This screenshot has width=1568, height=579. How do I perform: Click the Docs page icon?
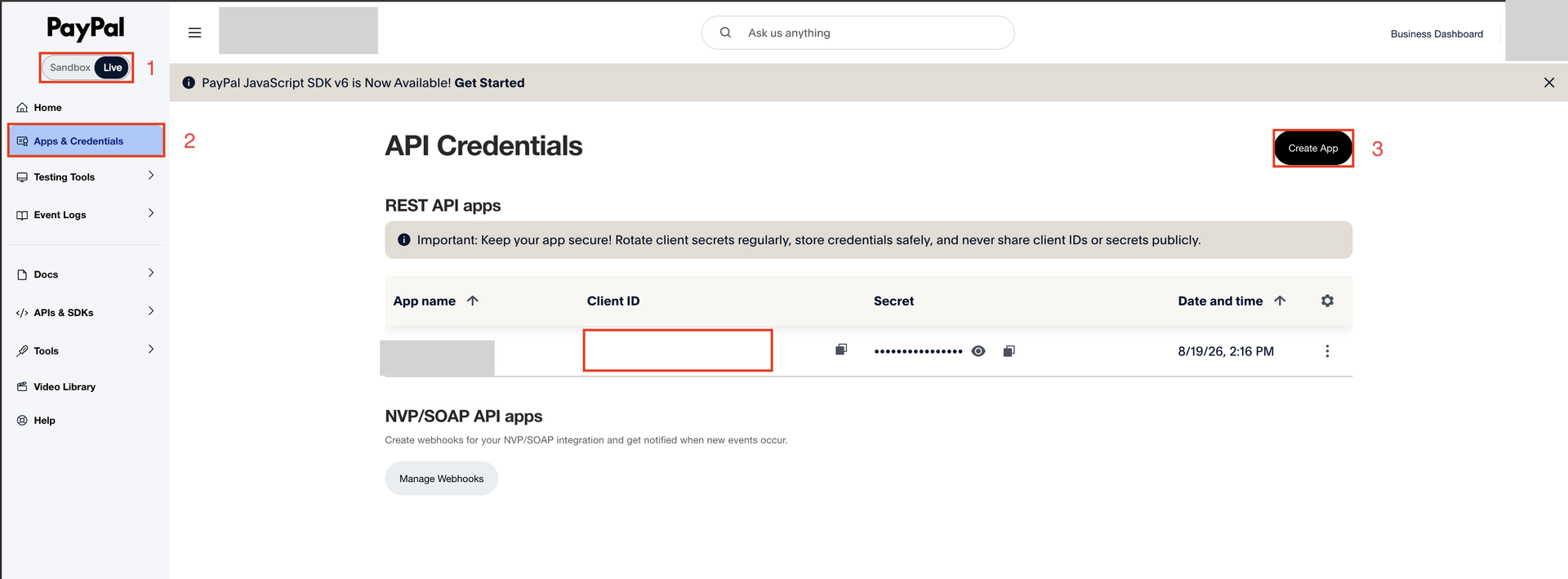(22, 275)
